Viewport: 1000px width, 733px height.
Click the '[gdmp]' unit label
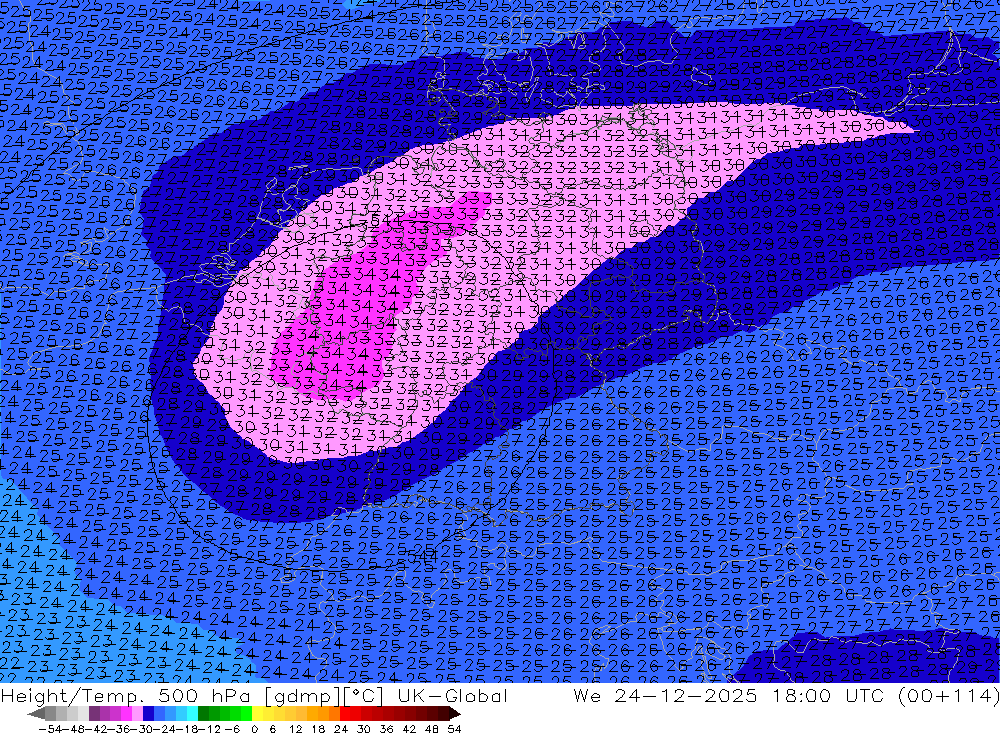pyautogui.click(x=302, y=695)
